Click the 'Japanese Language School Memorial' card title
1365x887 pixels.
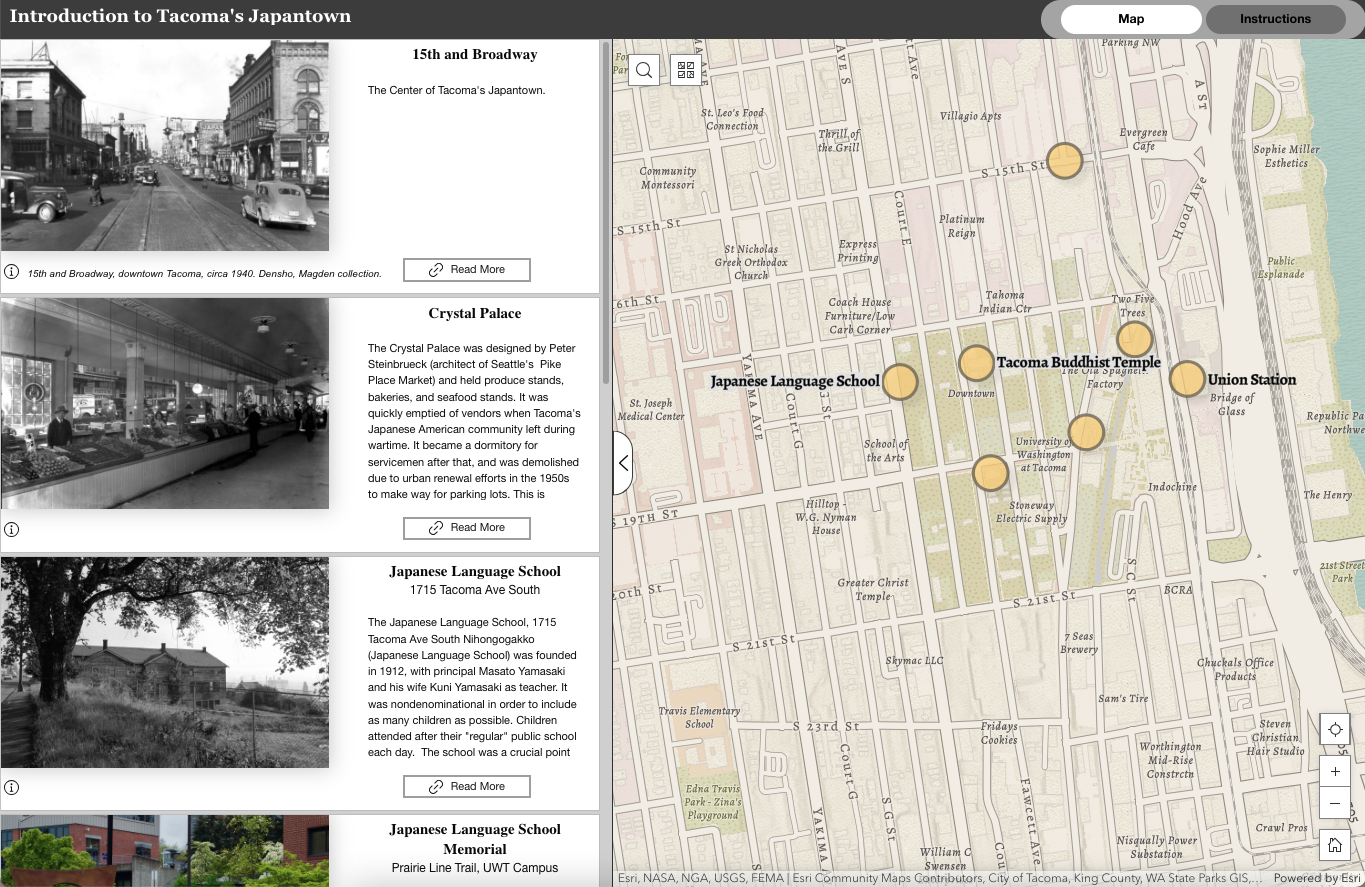tap(475, 839)
